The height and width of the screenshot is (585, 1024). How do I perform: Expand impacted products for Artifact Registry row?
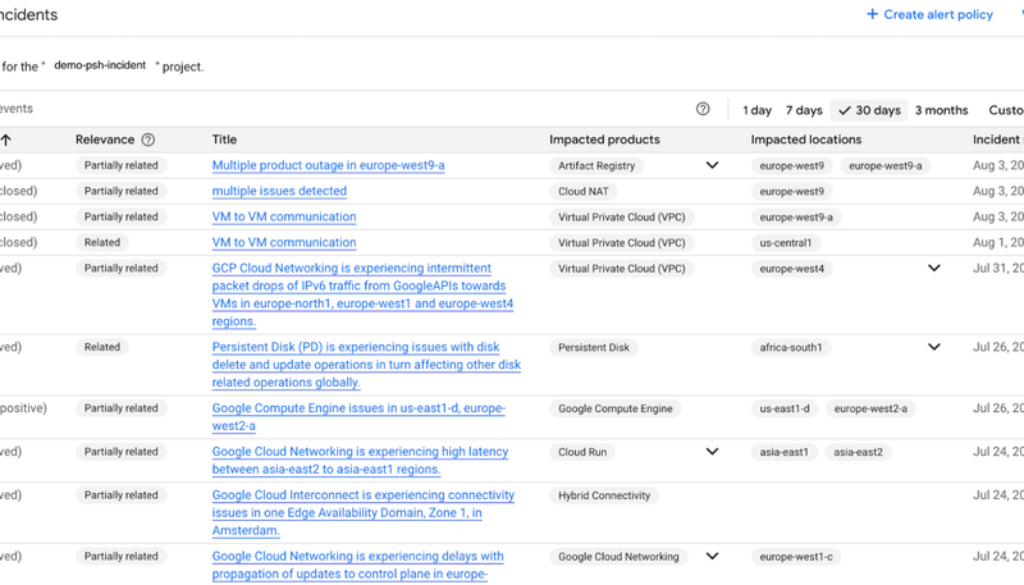tap(712, 165)
